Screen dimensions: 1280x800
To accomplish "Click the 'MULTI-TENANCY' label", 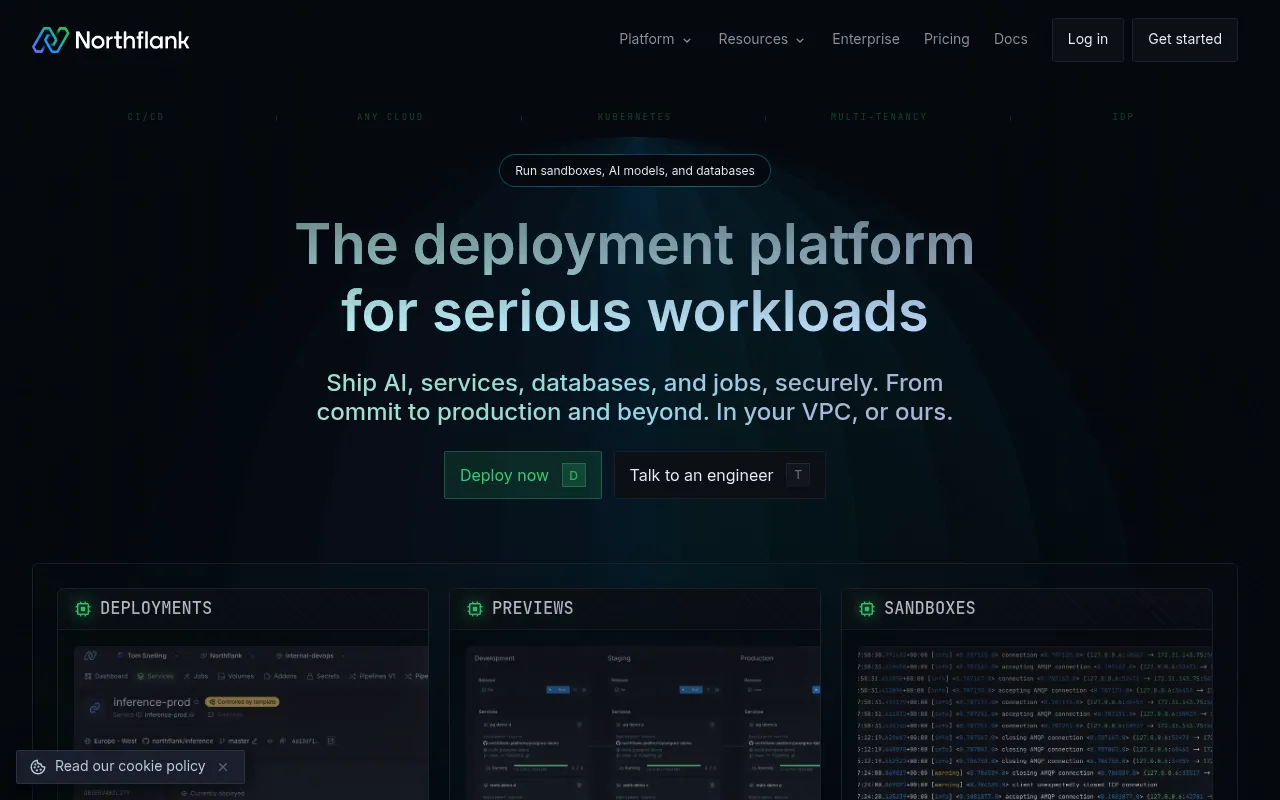I will 879,117.
